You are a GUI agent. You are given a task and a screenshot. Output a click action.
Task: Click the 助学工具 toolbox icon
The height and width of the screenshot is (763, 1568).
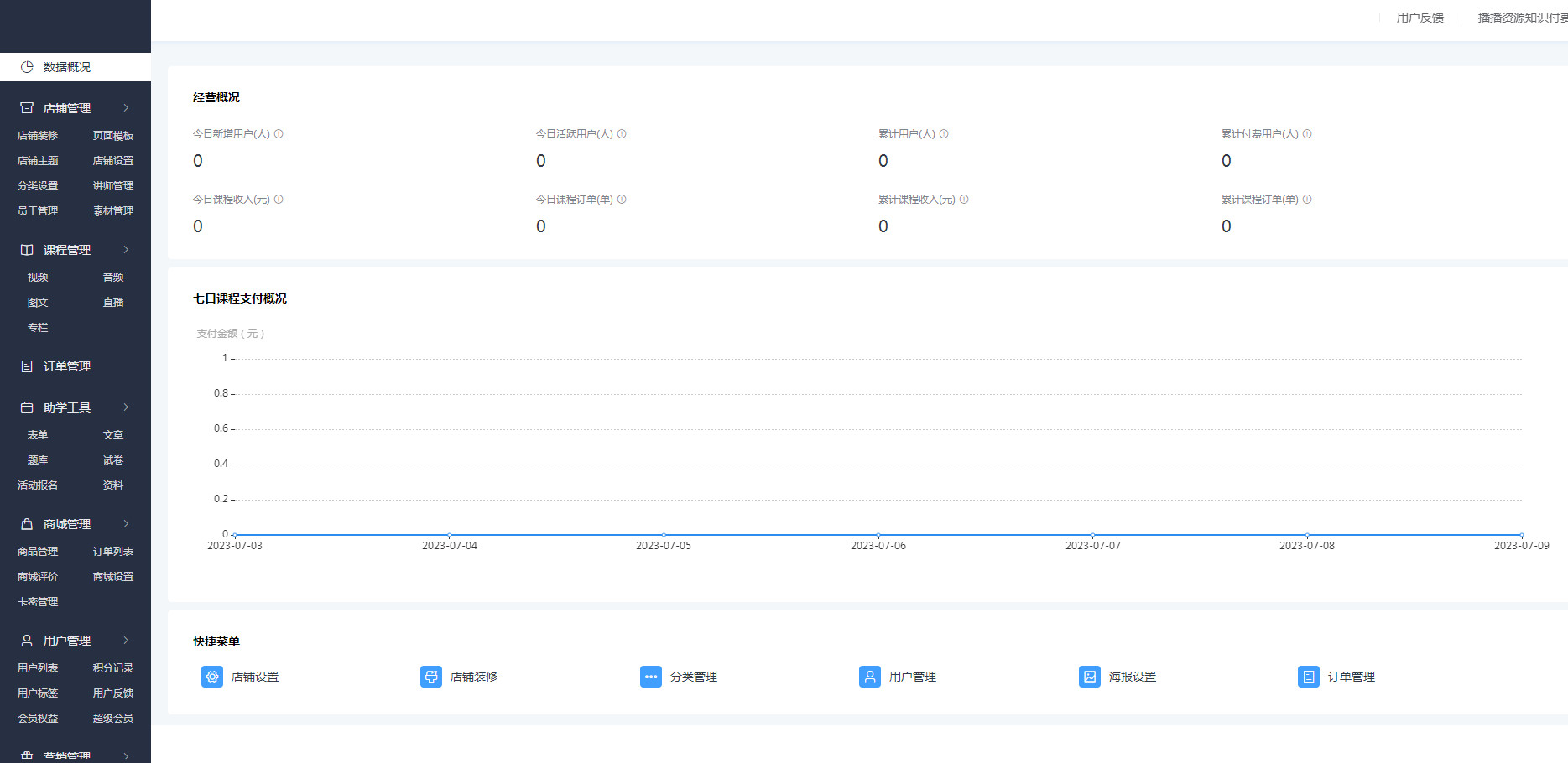coord(27,407)
